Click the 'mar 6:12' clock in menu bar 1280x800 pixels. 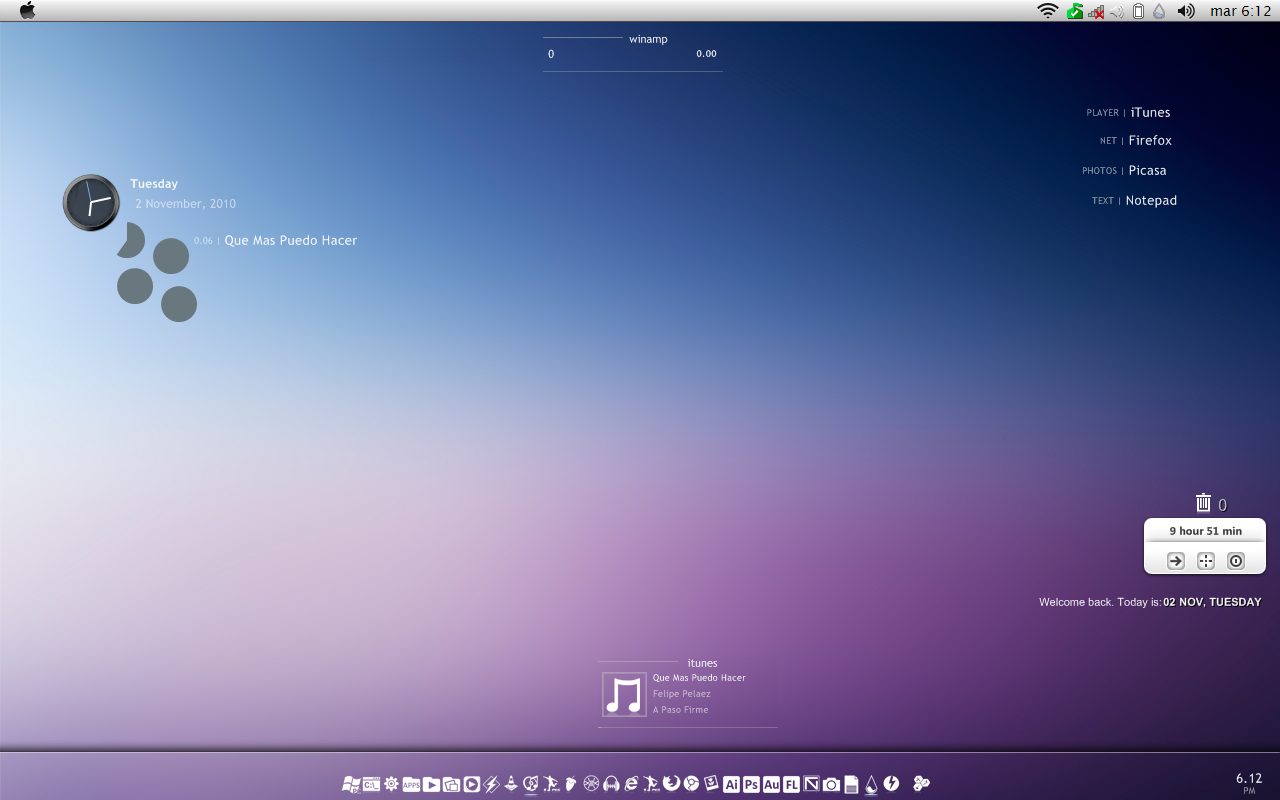tap(1240, 11)
